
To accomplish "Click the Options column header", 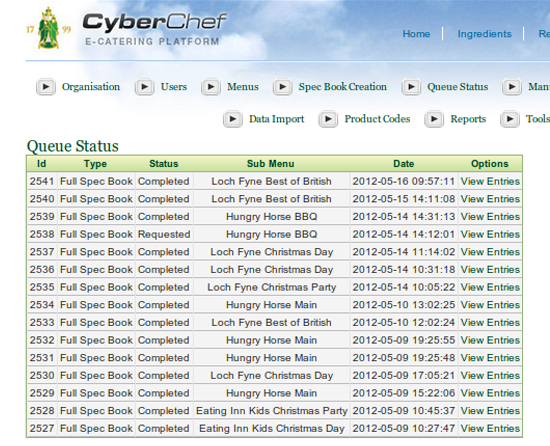I will coord(490,164).
